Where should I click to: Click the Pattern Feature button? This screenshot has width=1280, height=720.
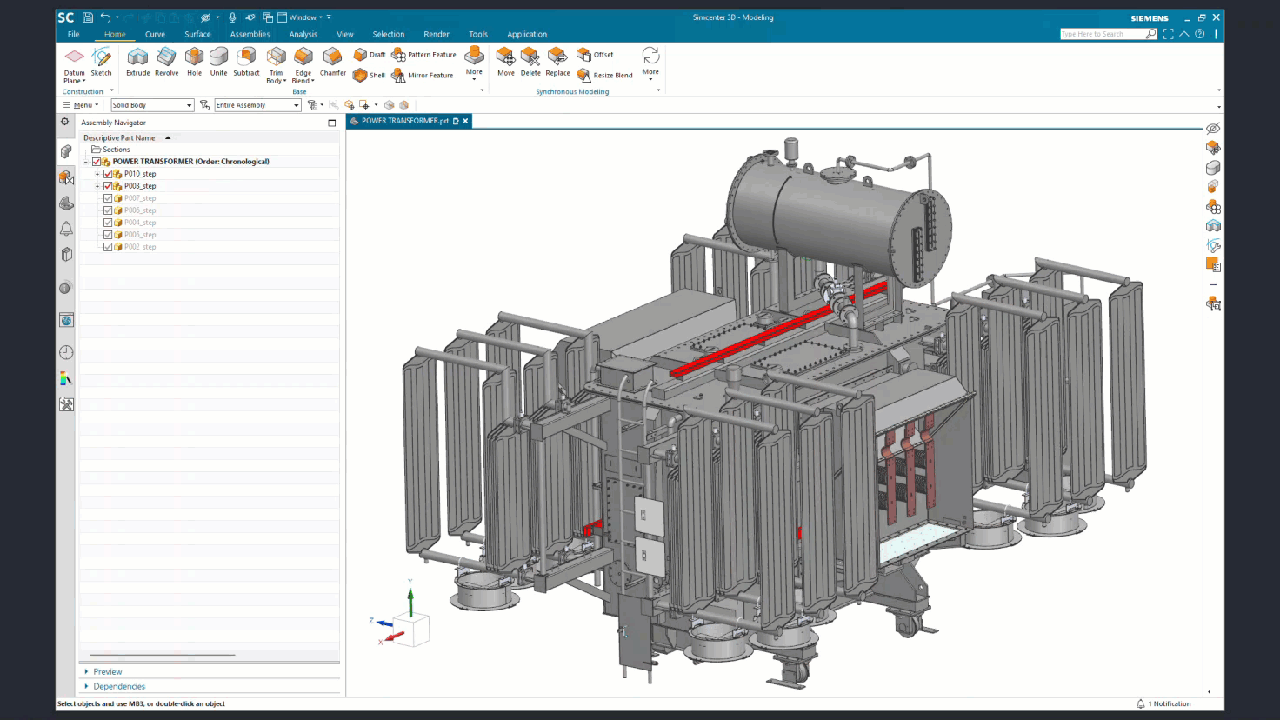point(424,55)
